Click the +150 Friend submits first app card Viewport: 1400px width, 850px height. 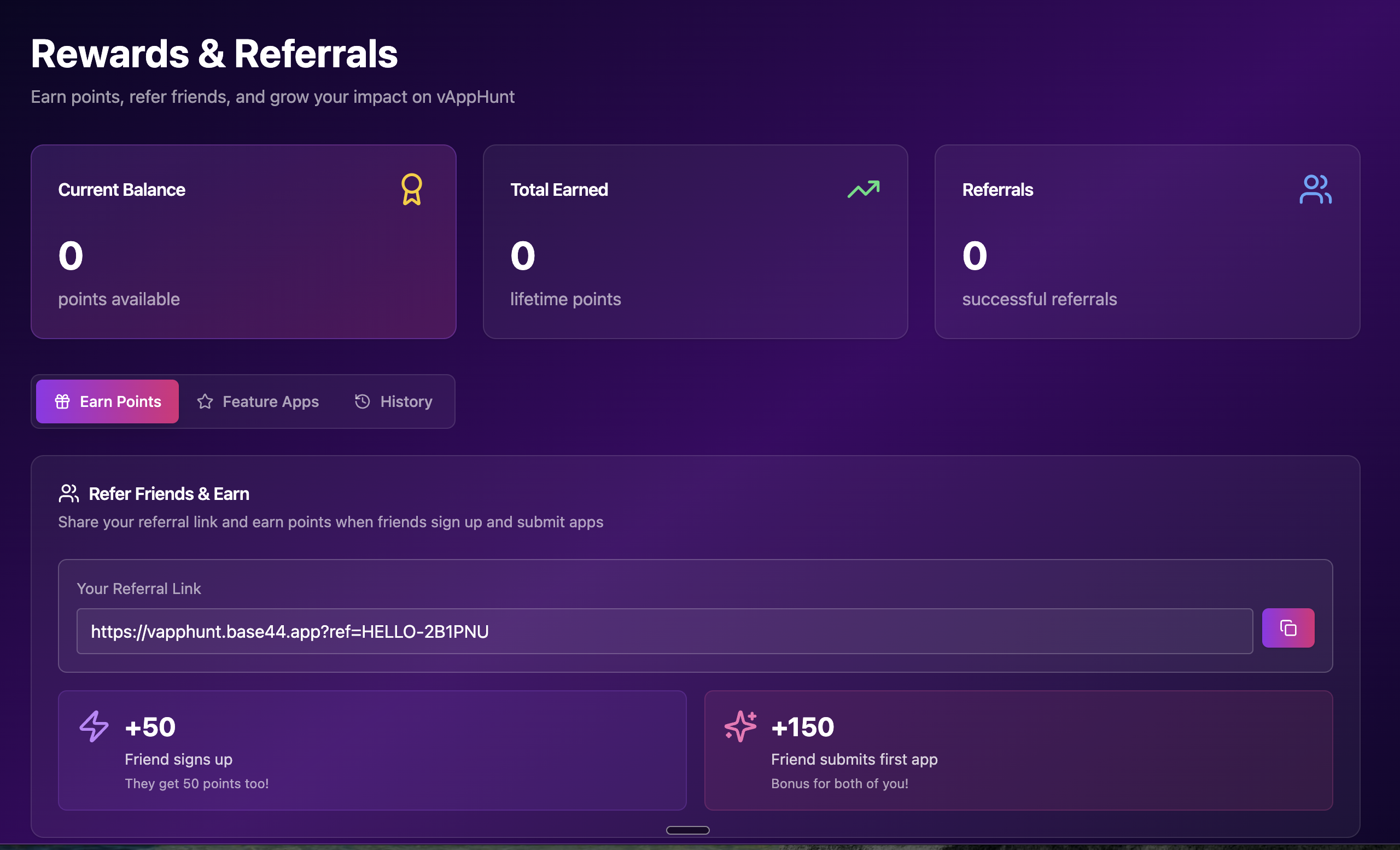pos(1018,750)
